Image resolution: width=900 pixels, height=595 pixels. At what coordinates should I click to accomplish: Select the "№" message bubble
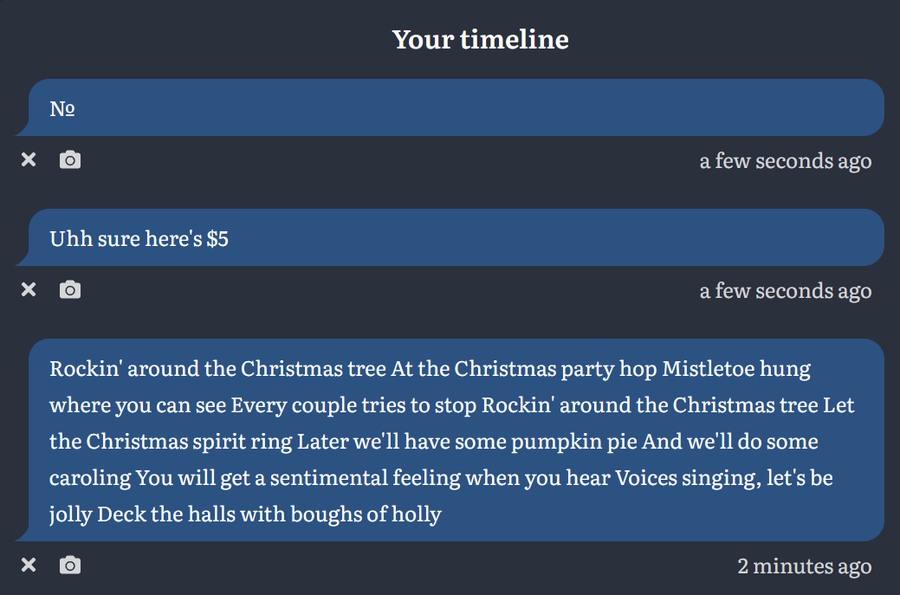pyautogui.click(x=450, y=108)
